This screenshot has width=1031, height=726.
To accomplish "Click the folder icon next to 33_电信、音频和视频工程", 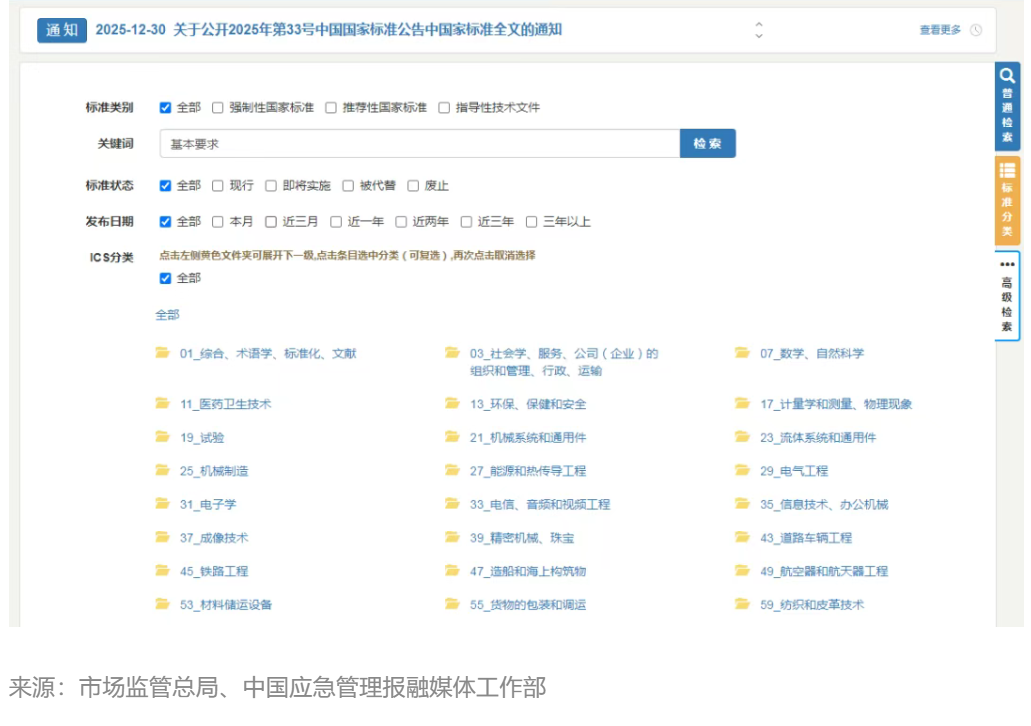I will [453, 504].
